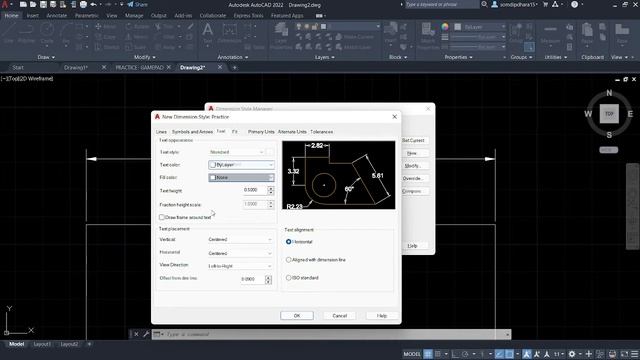Click the status bar customization menu icon

click(x=634, y=354)
